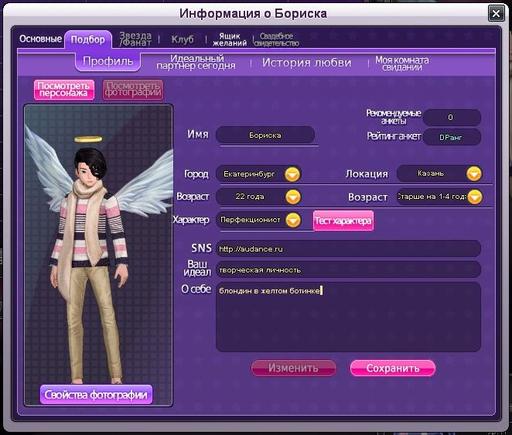Open Идеальный партнер сегодня subtab
Image resolution: width=512 pixels, height=435 pixels.
pos(196,62)
